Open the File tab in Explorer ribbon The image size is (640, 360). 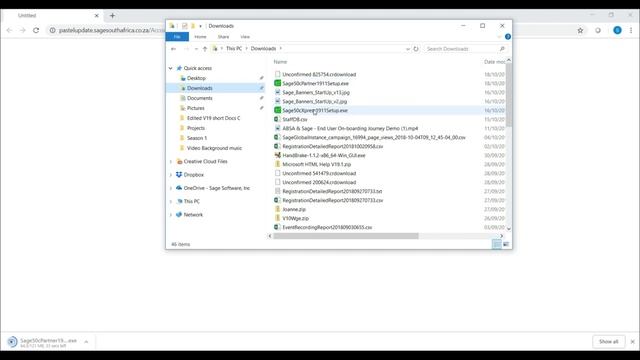click(177, 37)
